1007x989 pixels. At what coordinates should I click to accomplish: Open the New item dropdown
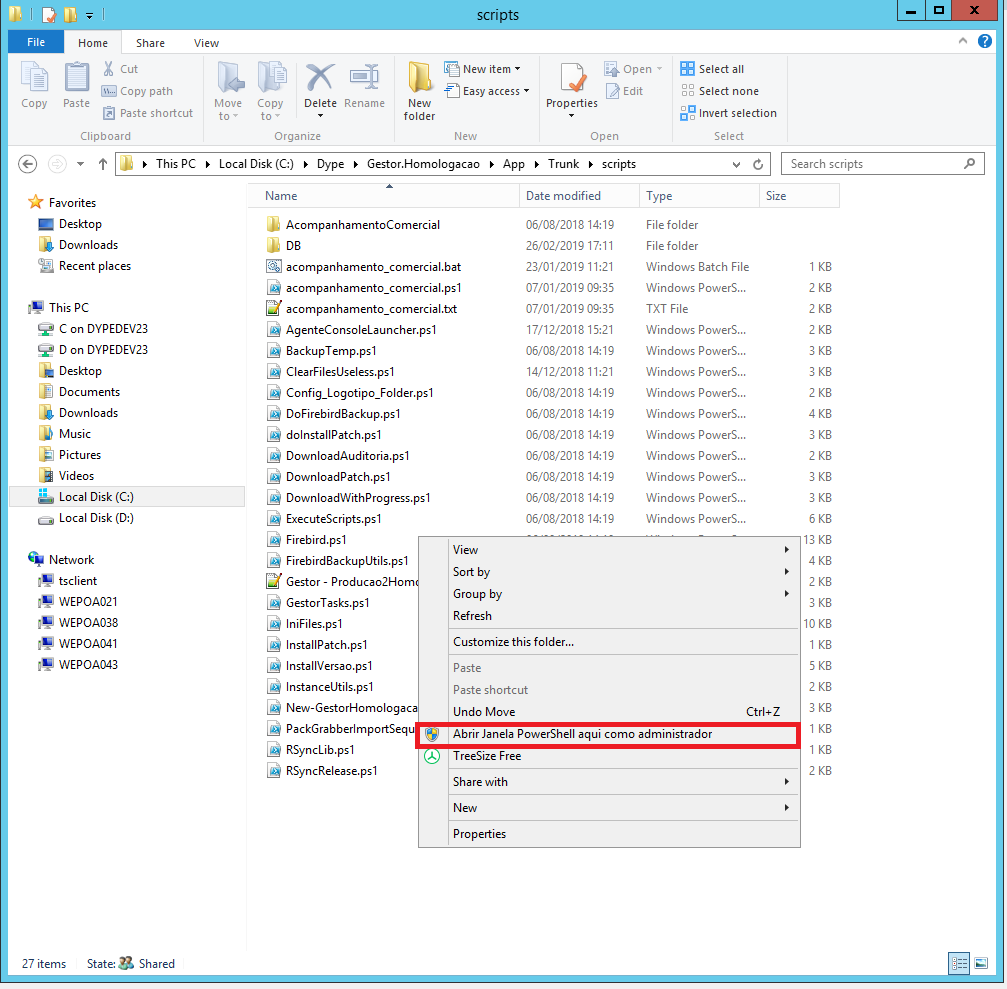coord(482,69)
